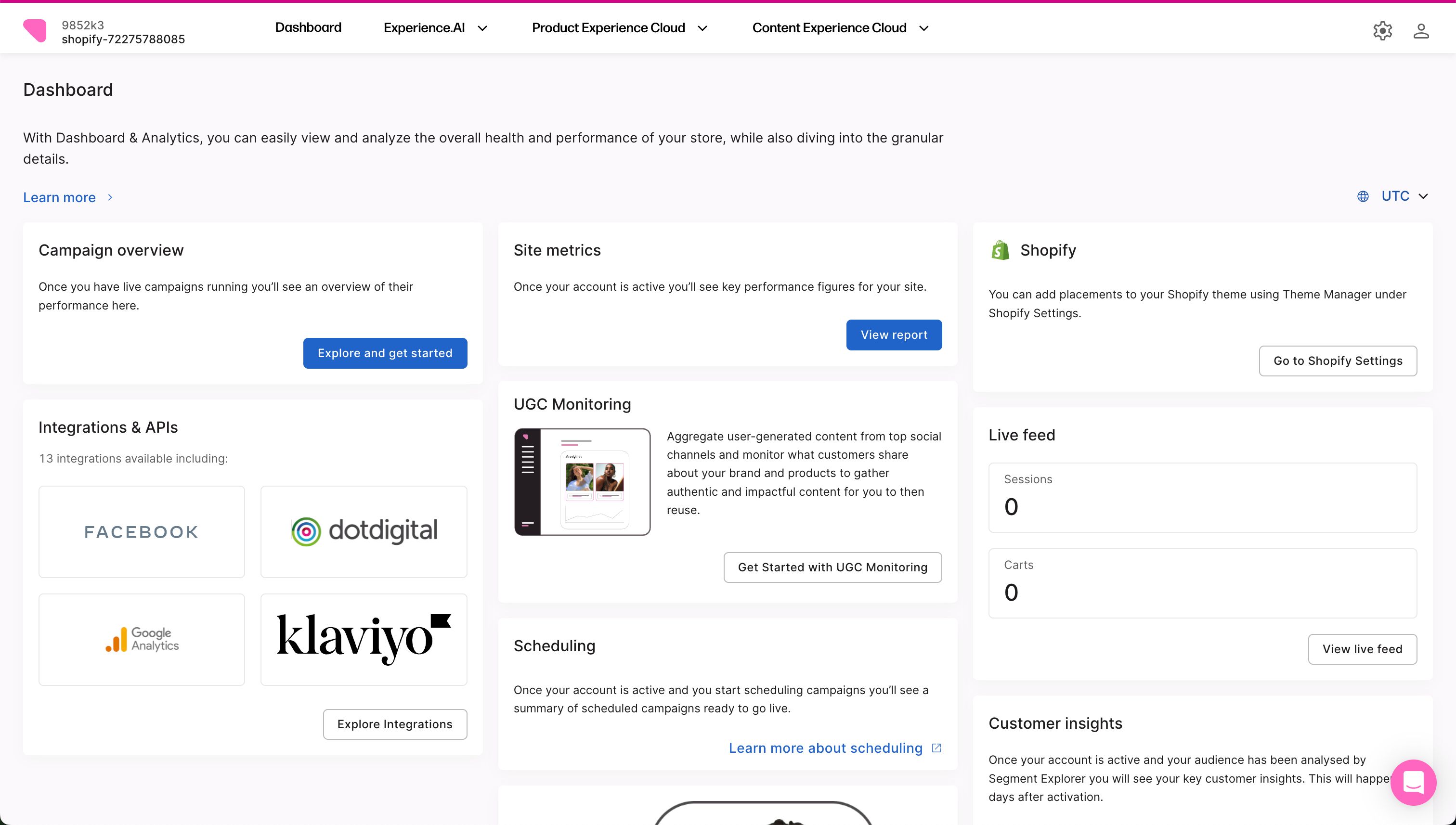Click the Shopify bag logo icon

click(x=1001, y=250)
